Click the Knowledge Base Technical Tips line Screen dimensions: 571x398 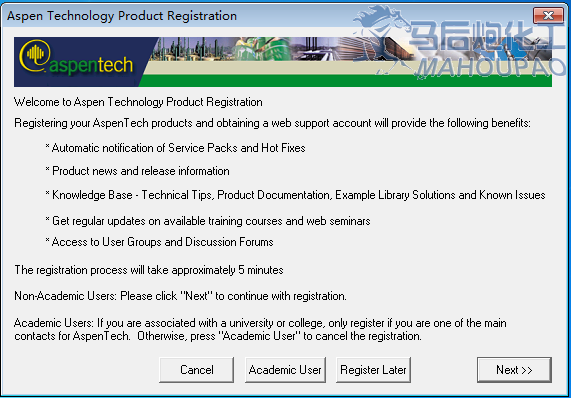point(295,195)
